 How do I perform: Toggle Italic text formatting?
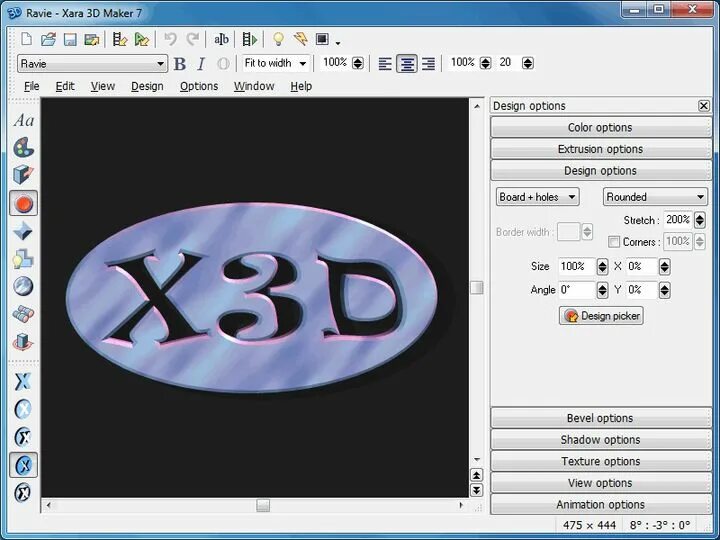[201, 64]
